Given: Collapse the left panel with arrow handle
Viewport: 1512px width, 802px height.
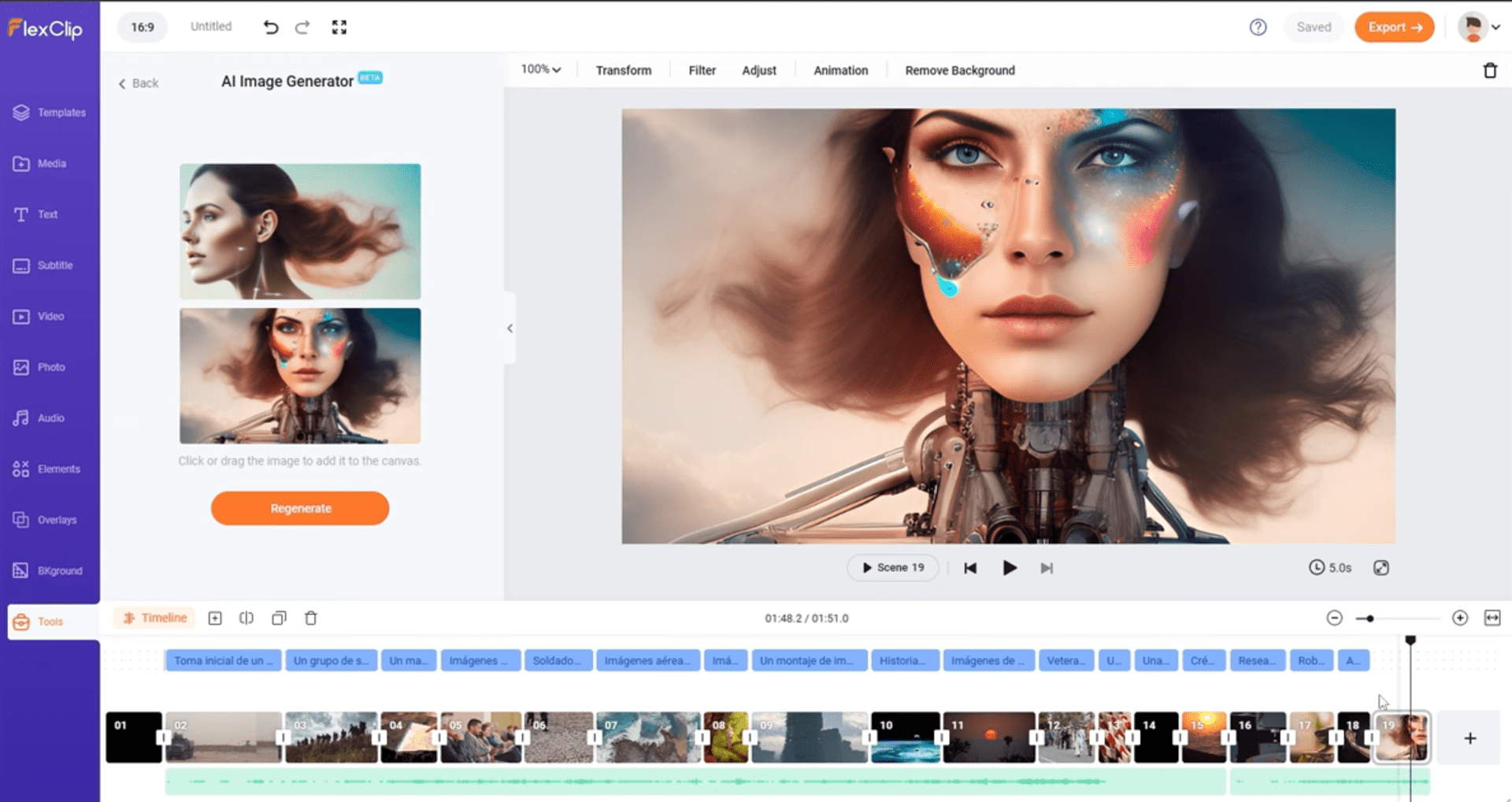Looking at the screenshot, I should 510,329.
